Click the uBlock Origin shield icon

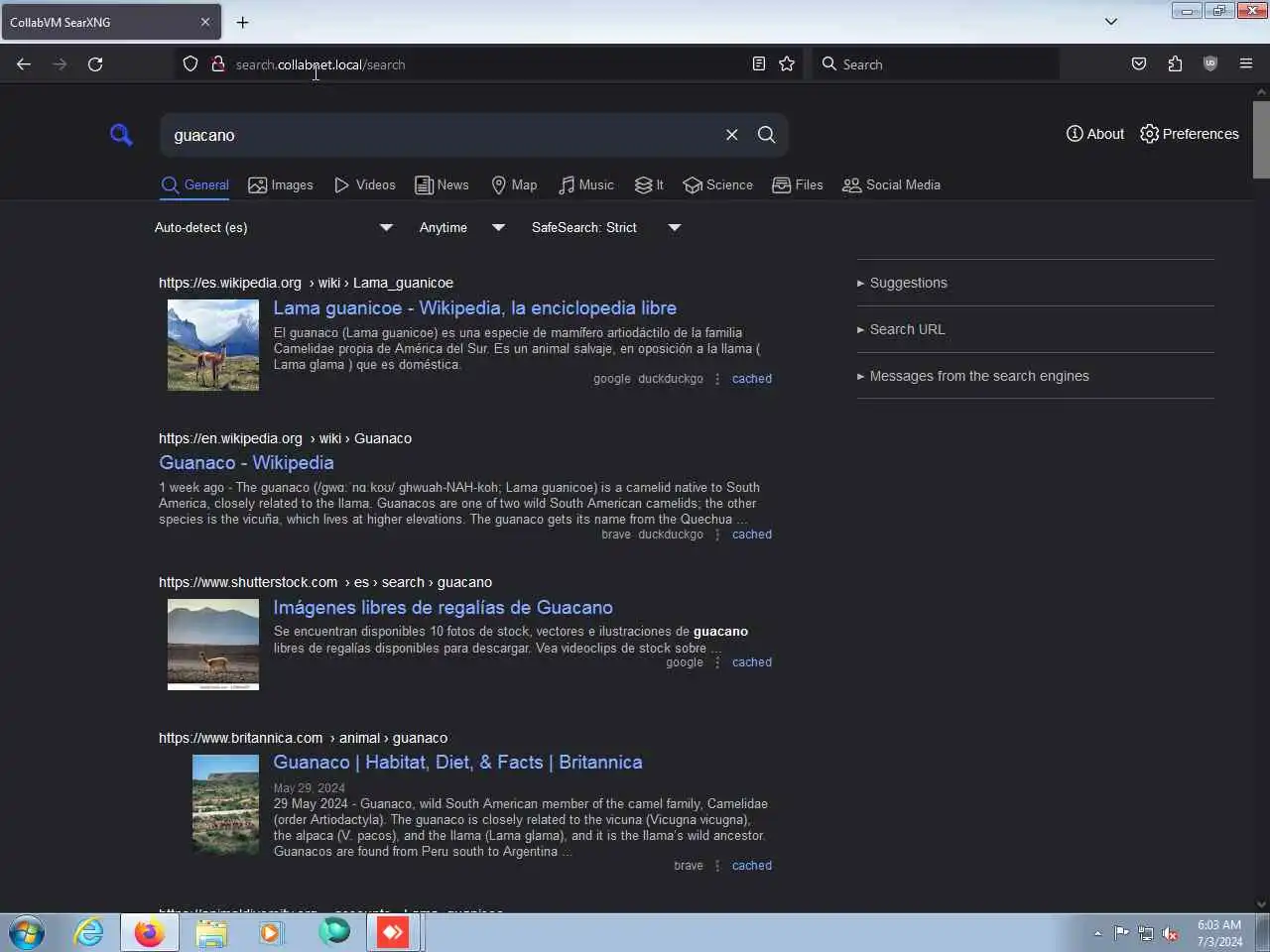1210,64
